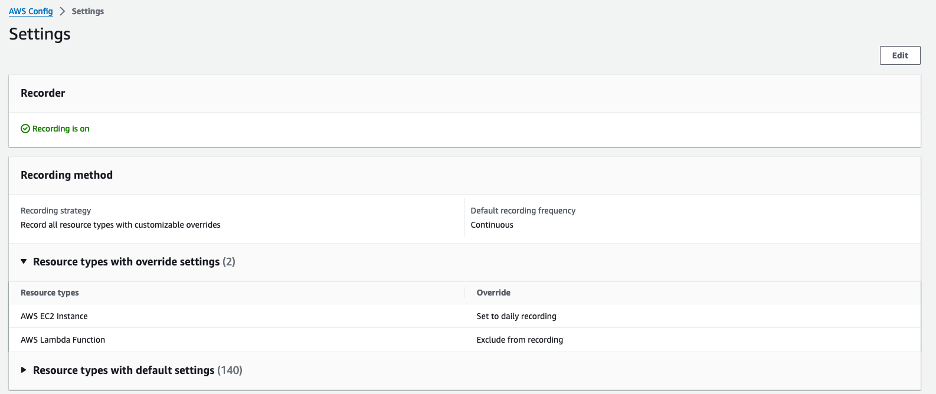Click the Continuous default frequency value
Screen dimensions: 936x394
492,225
